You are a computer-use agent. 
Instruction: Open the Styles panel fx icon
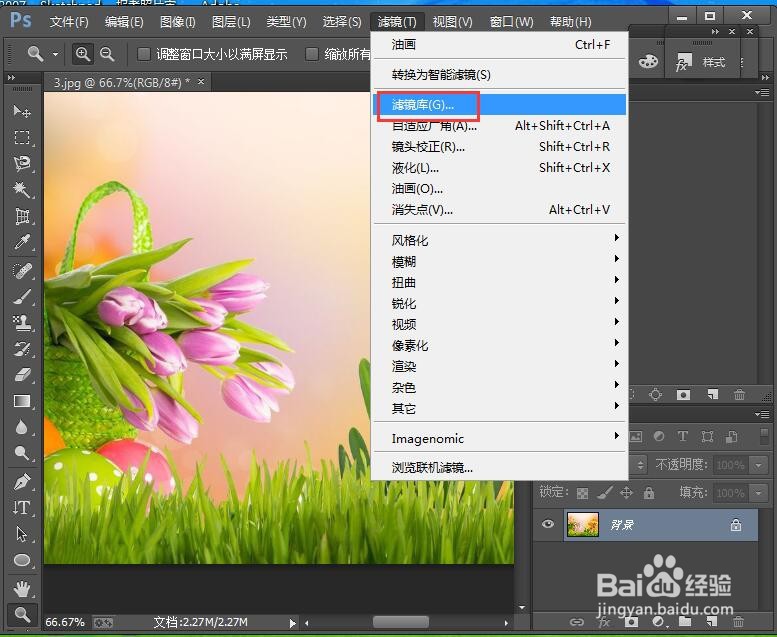683,62
